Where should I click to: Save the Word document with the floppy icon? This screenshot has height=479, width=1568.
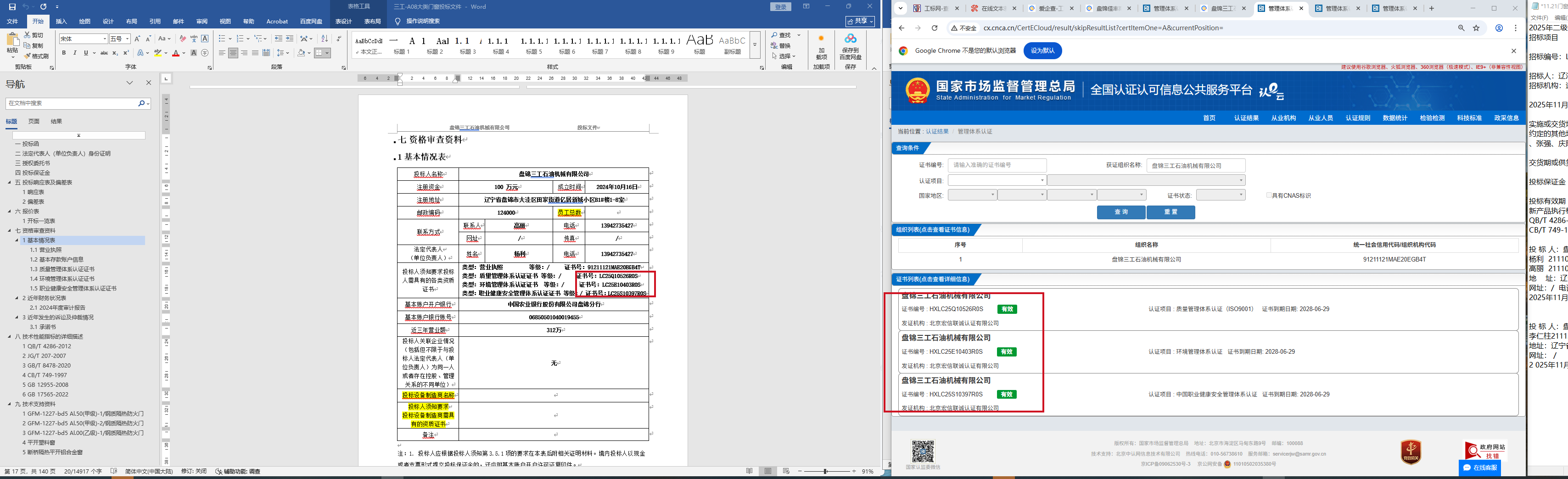click(x=12, y=7)
